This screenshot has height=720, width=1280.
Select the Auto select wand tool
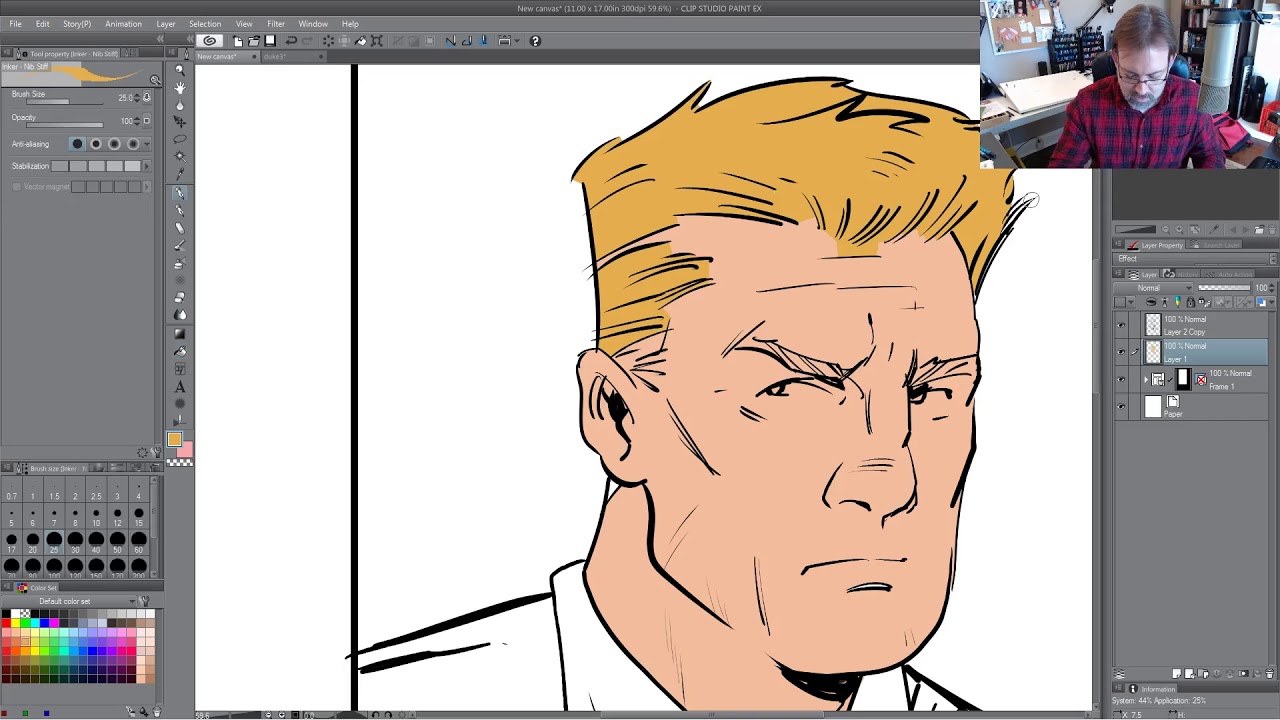point(180,157)
